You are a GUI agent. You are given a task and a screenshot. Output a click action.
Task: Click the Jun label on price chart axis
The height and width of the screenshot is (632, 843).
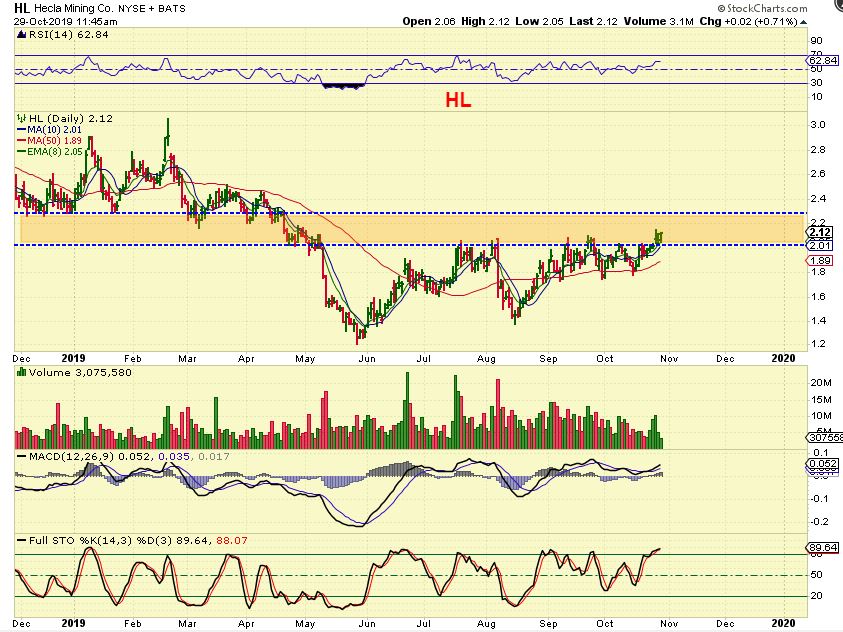coord(367,358)
